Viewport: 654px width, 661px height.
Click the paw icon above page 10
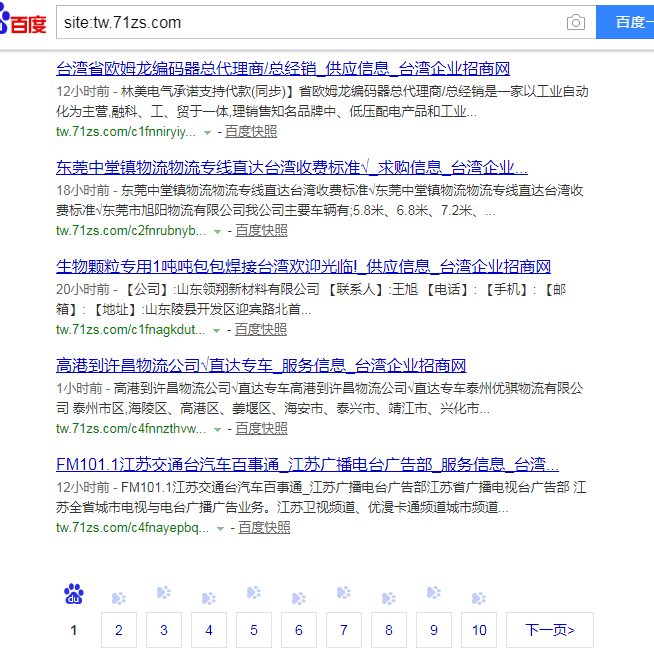click(479, 598)
